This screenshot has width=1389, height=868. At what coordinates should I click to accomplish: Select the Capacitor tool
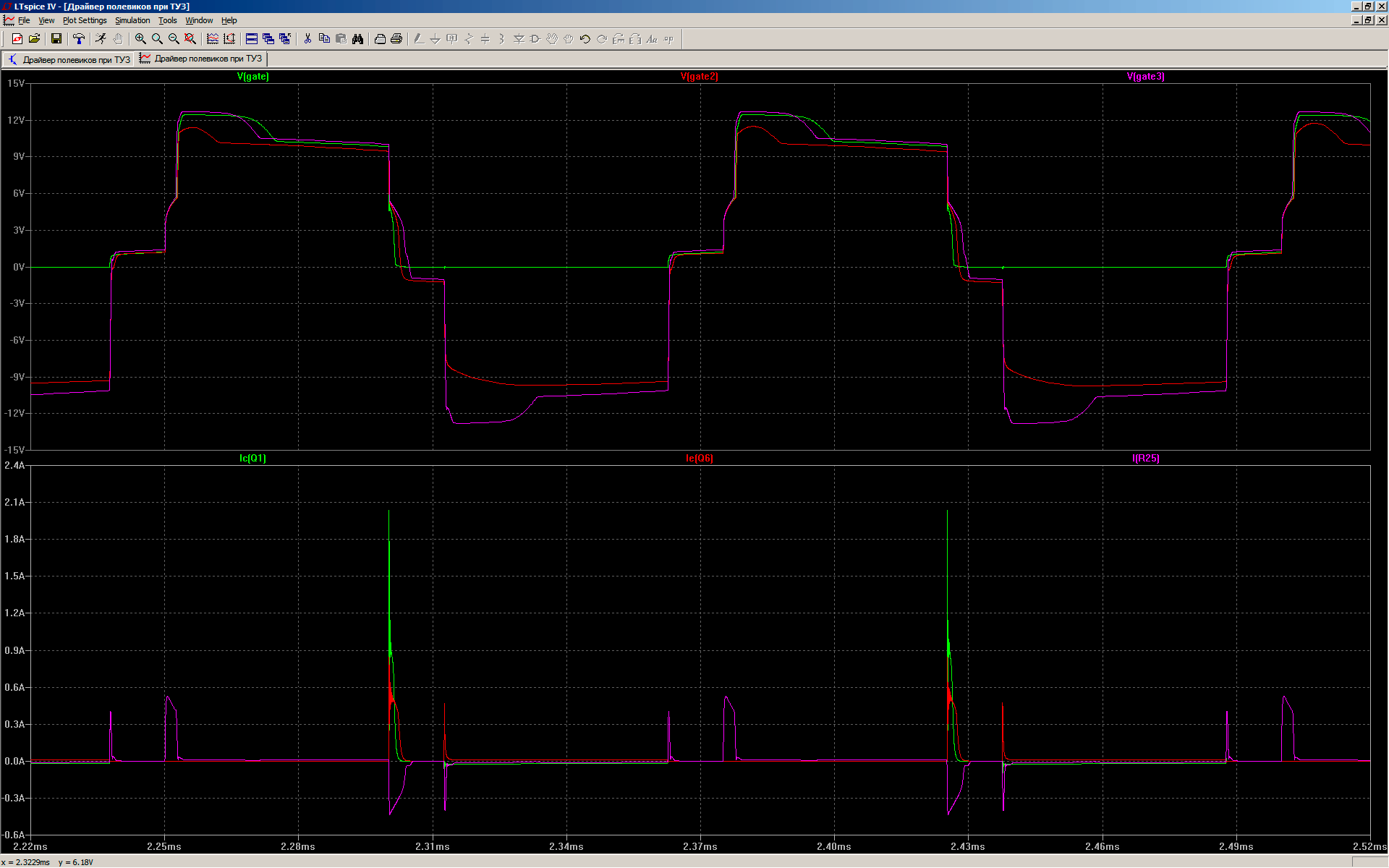click(485, 39)
